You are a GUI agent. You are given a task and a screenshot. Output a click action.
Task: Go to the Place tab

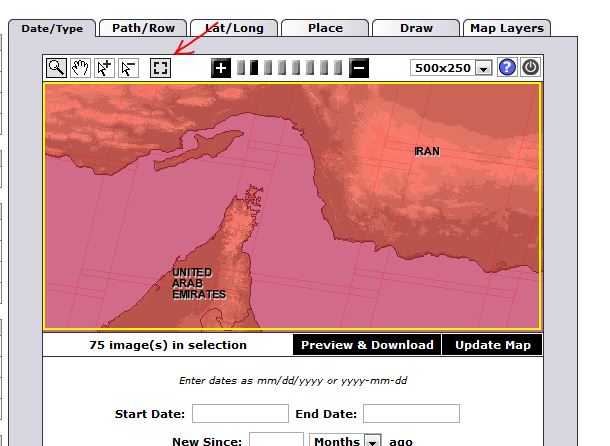click(324, 28)
